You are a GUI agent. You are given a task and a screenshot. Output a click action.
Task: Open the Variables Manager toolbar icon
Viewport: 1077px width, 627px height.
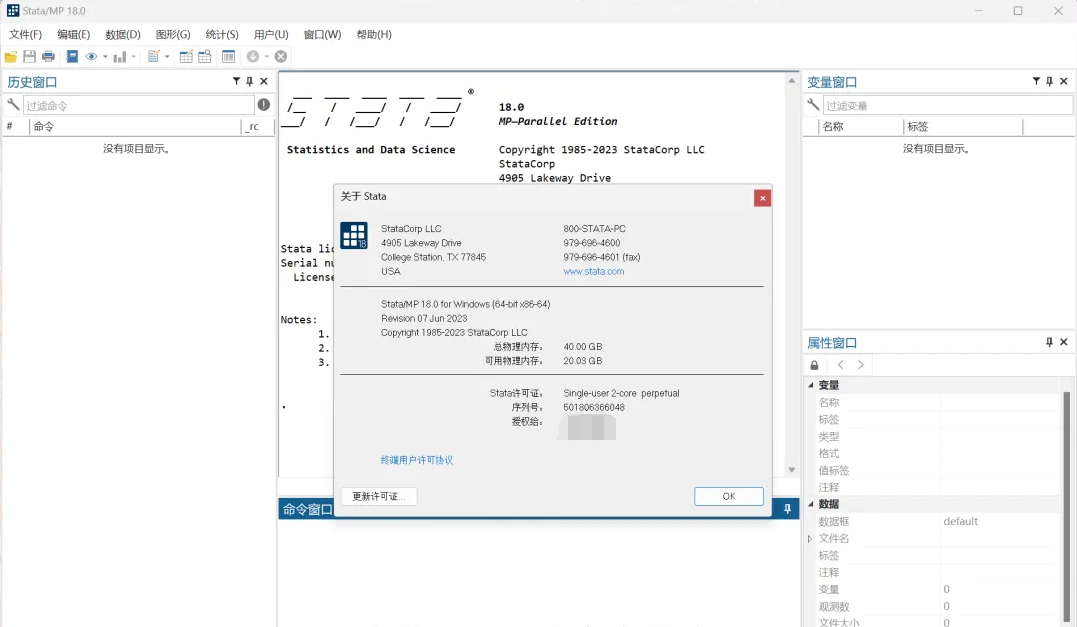click(x=229, y=57)
